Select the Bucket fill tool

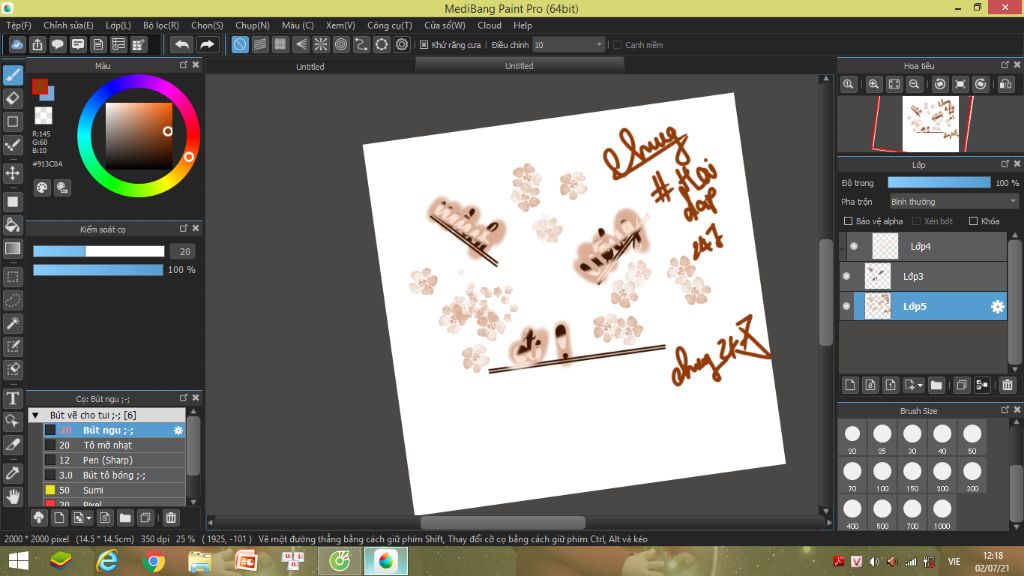pos(13,225)
